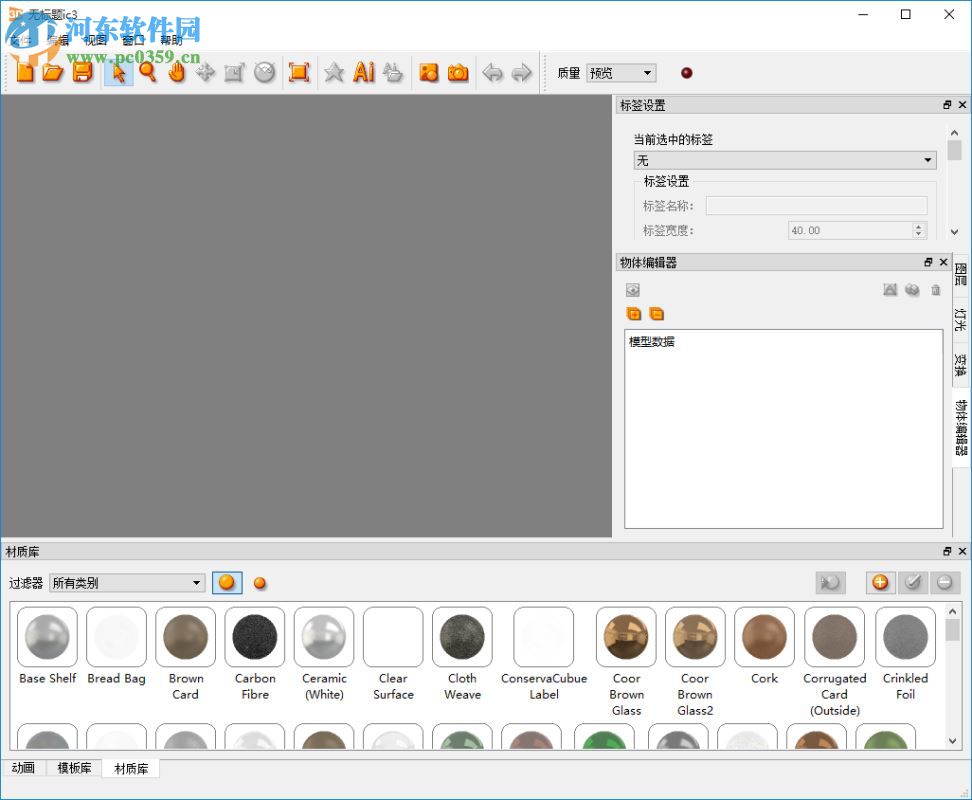Viewport: 972px width, 800px height.
Task: Select the small red filter dot
Action: [259, 582]
